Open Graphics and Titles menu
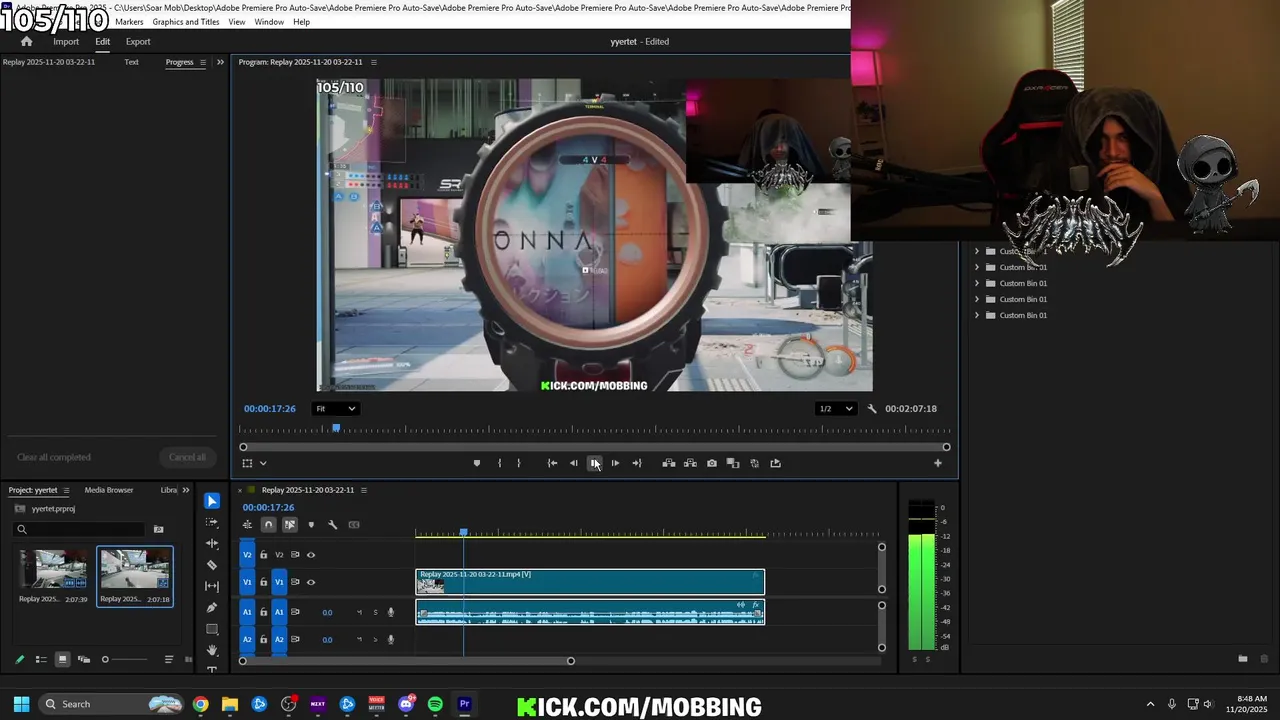Screen dimensions: 1280x720 pyautogui.click(x=186, y=22)
